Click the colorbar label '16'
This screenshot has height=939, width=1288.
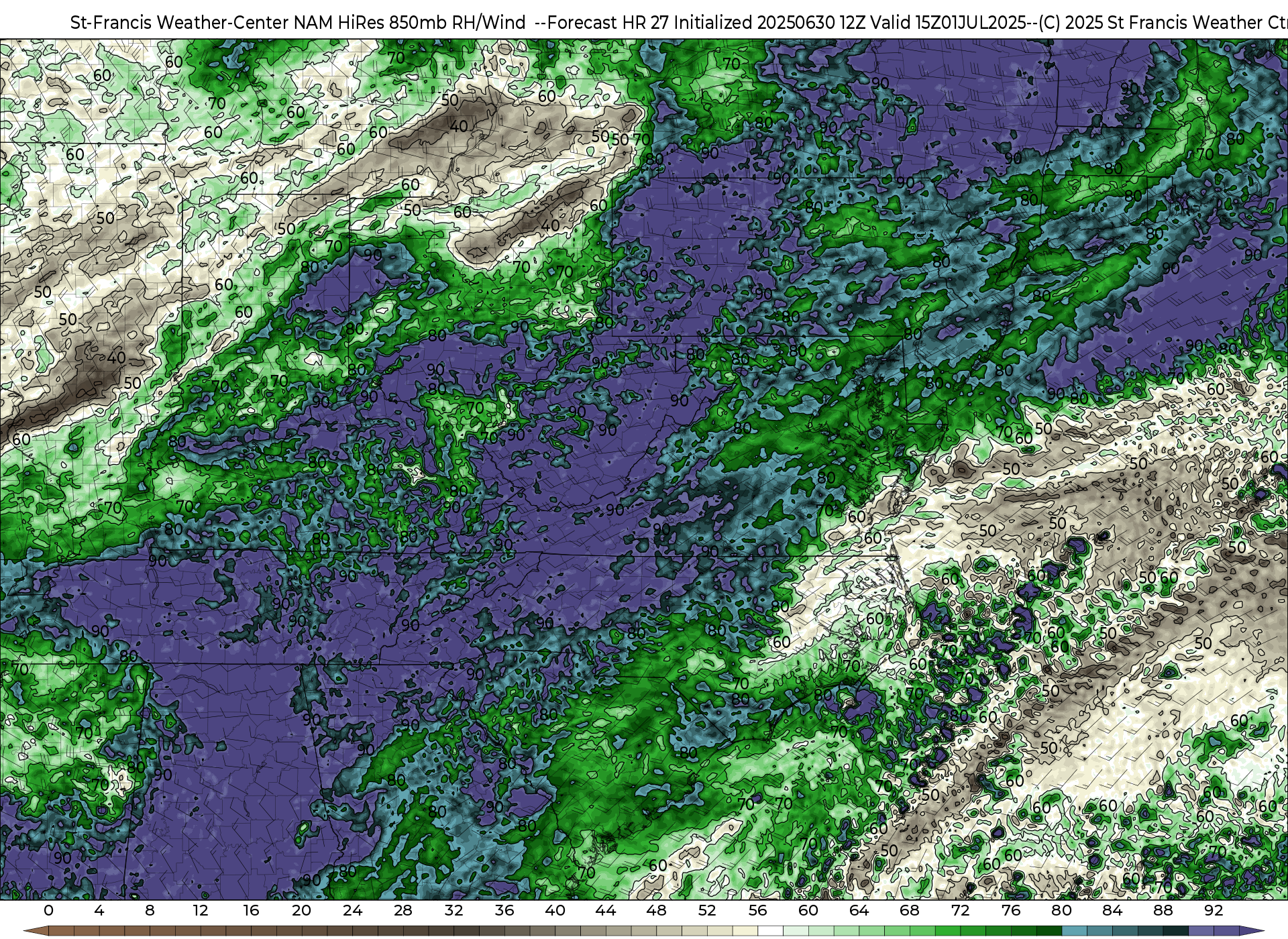point(251,910)
